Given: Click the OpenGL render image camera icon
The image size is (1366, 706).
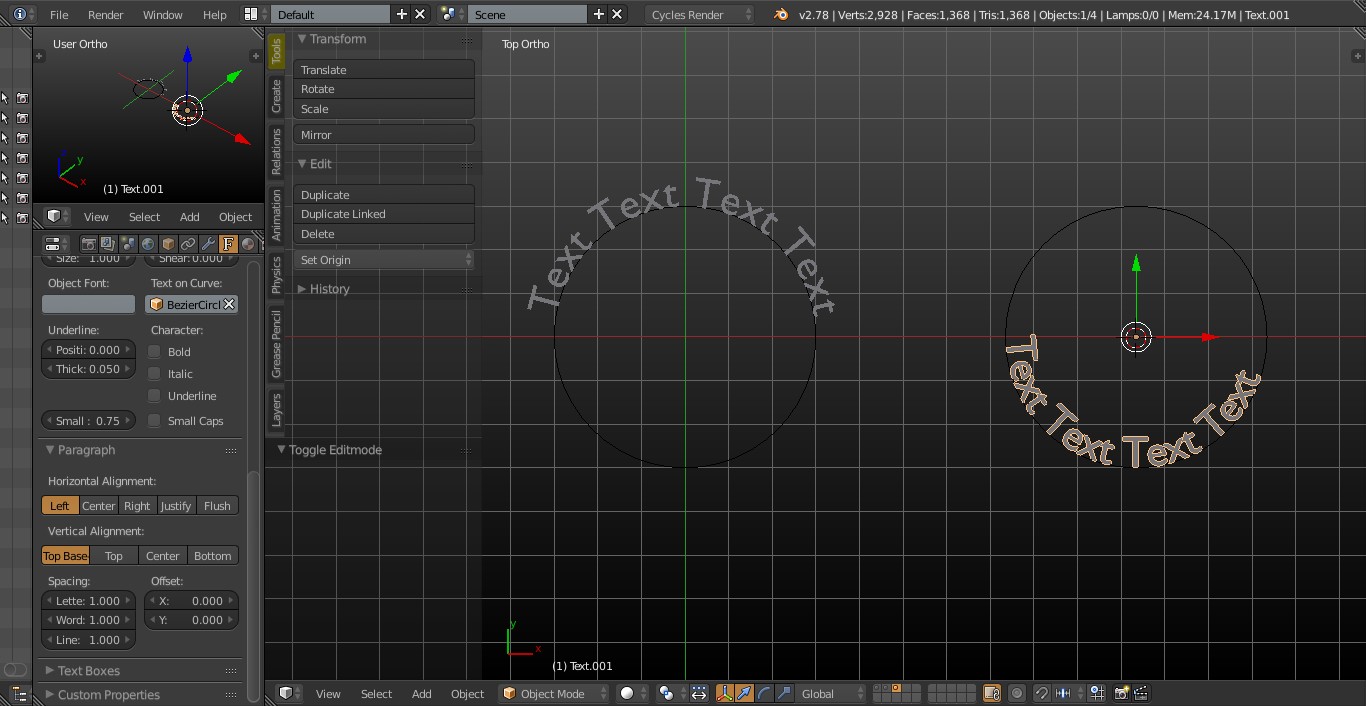Looking at the screenshot, I should click(1122, 693).
